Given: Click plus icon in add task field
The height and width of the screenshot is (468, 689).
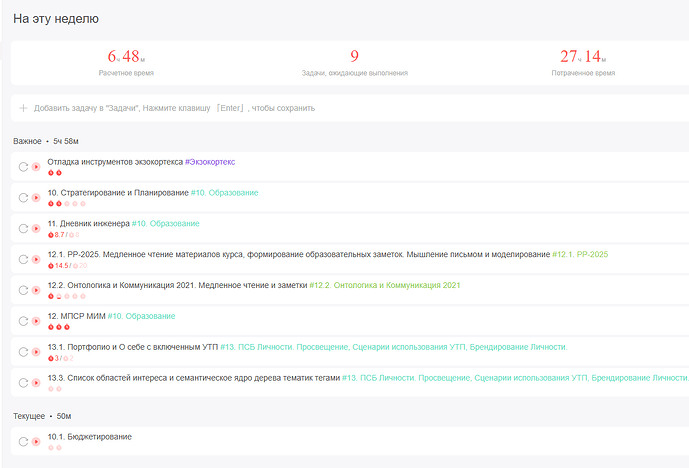Looking at the screenshot, I should [23, 108].
